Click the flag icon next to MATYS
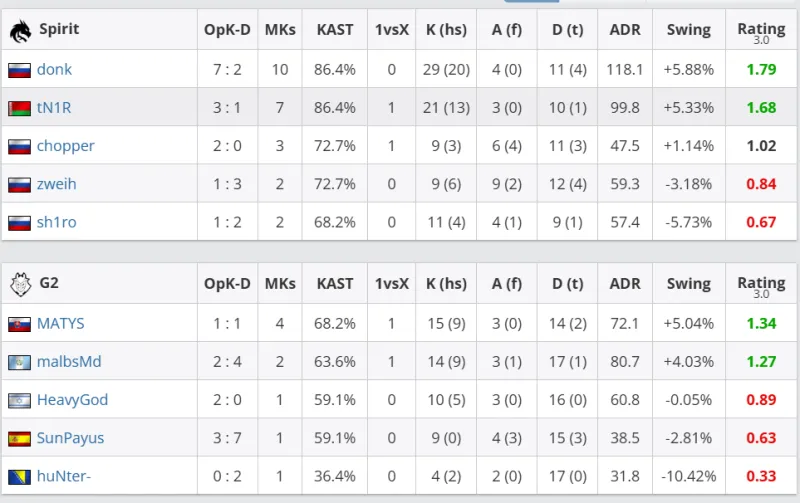The width and height of the screenshot is (800, 503). (x=19, y=324)
